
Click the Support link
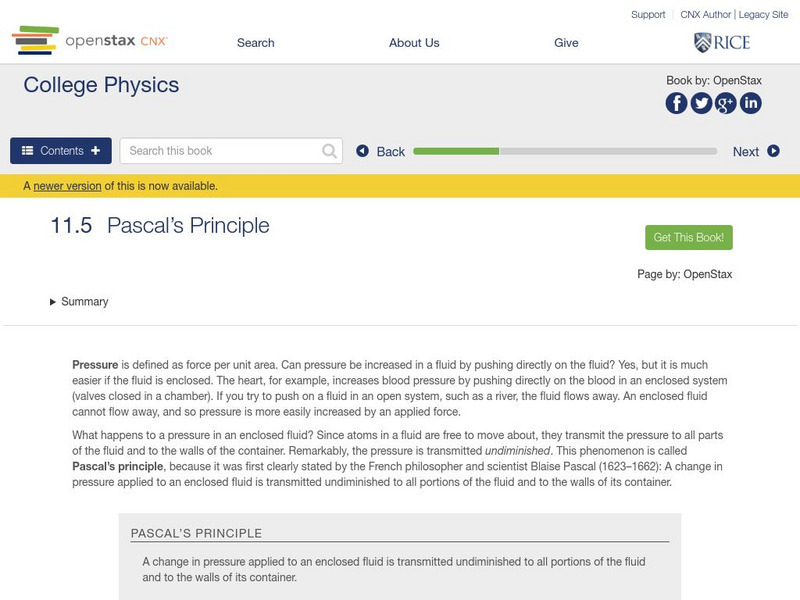648,15
